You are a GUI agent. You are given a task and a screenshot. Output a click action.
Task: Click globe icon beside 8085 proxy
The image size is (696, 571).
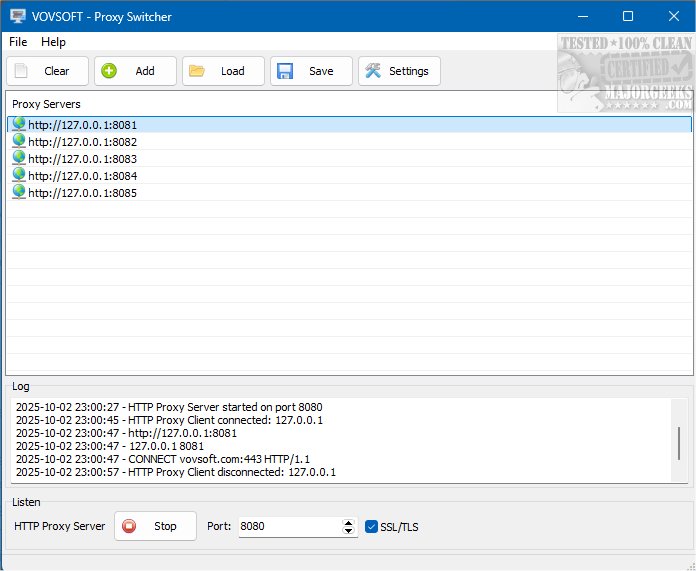click(x=19, y=192)
